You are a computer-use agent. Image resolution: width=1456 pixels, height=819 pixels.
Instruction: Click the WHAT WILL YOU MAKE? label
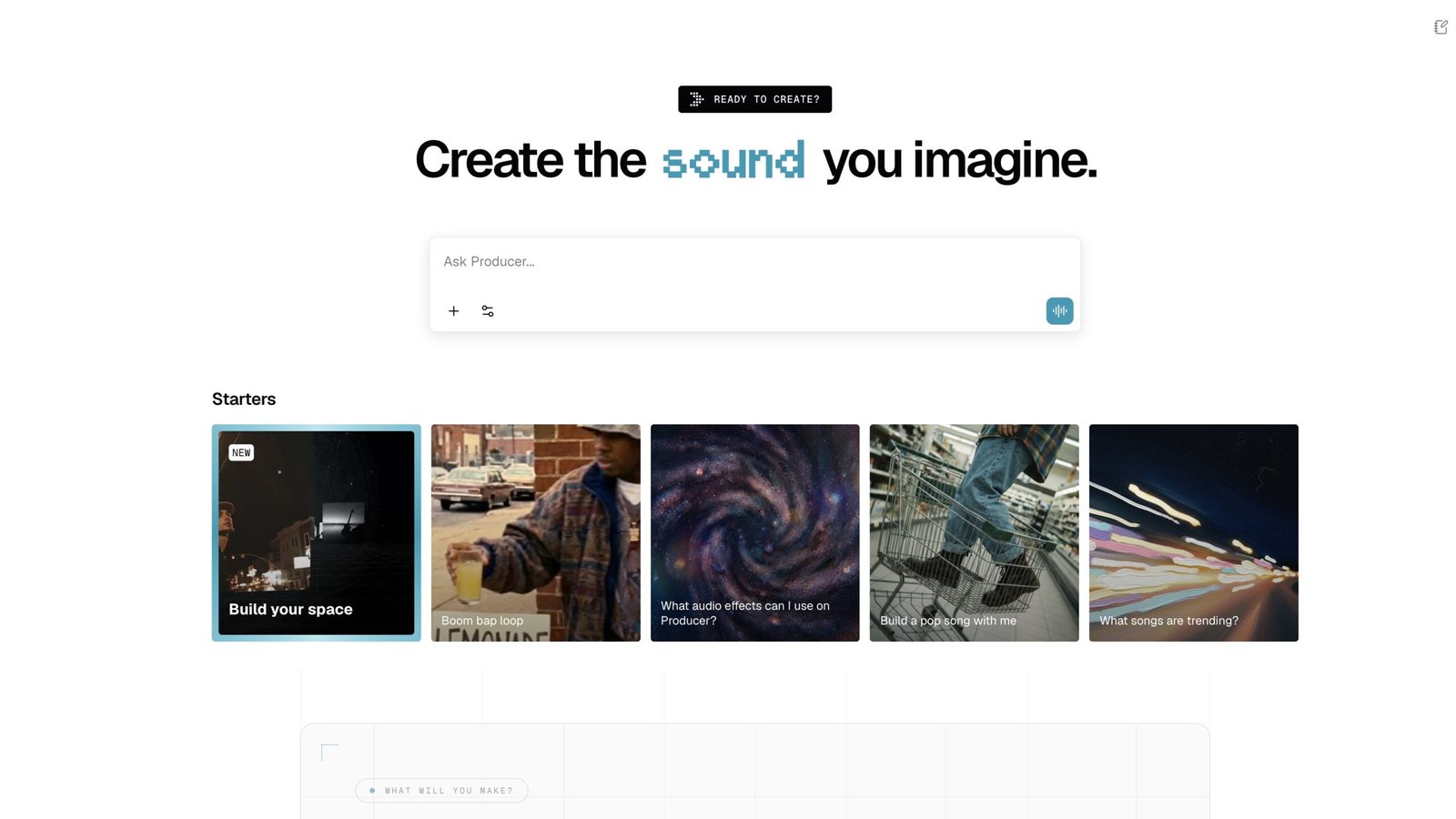[449, 791]
